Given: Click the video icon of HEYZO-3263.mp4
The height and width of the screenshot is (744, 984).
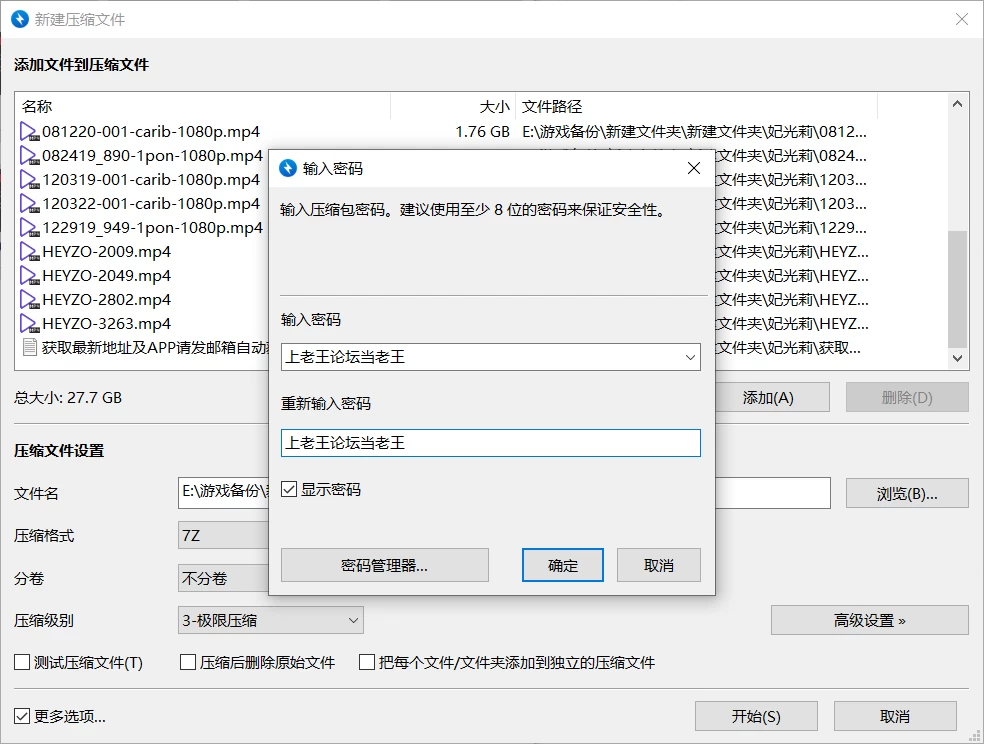Looking at the screenshot, I should pyautogui.click(x=29, y=324).
